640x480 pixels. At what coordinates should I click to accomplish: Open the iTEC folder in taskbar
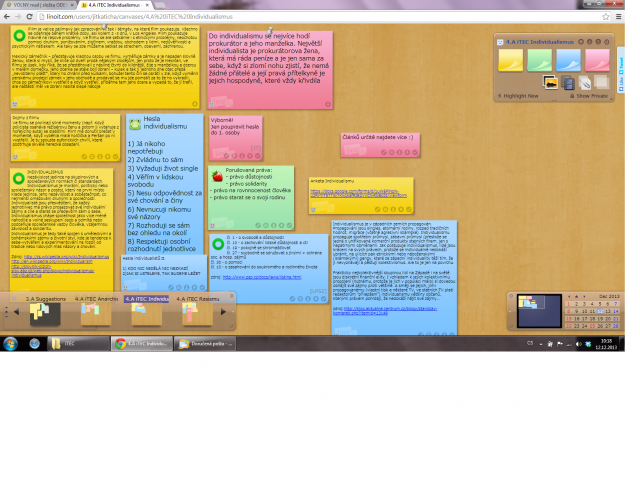click(78, 344)
